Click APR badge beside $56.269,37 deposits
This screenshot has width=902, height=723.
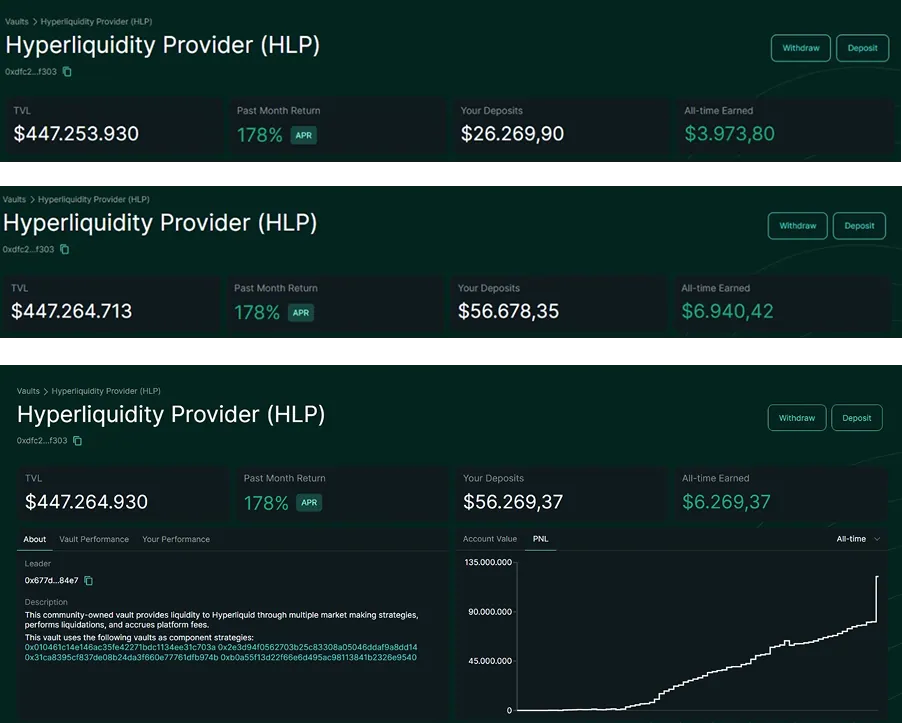click(x=309, y=503)
